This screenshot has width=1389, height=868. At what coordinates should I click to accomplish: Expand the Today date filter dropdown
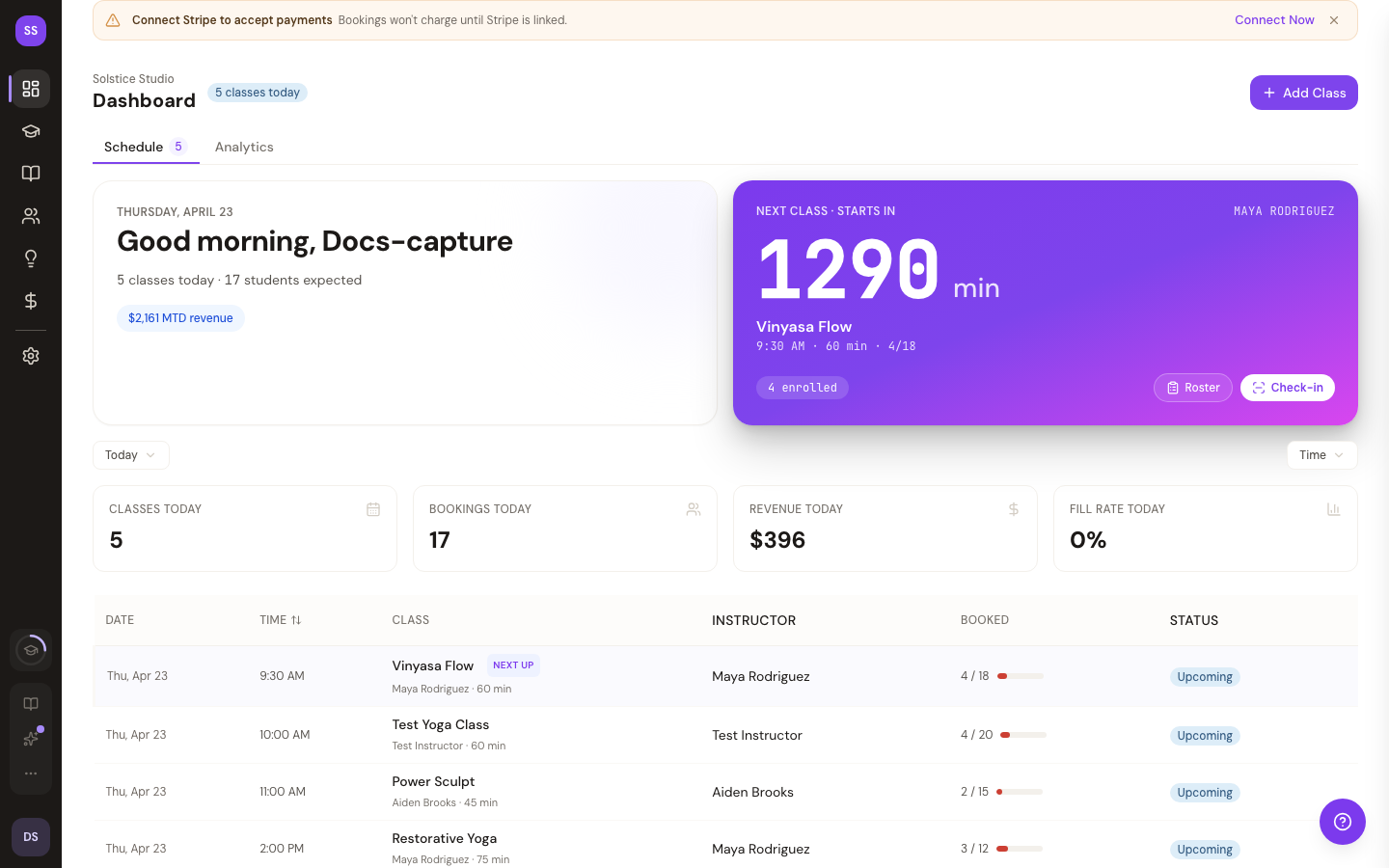130,455
